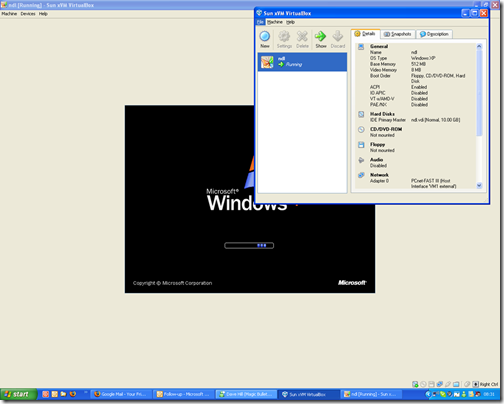504x404 pixels.
Task: Open the File menu in VirtualBox manager
Action: pyautogui.click(x=260, y=22)
